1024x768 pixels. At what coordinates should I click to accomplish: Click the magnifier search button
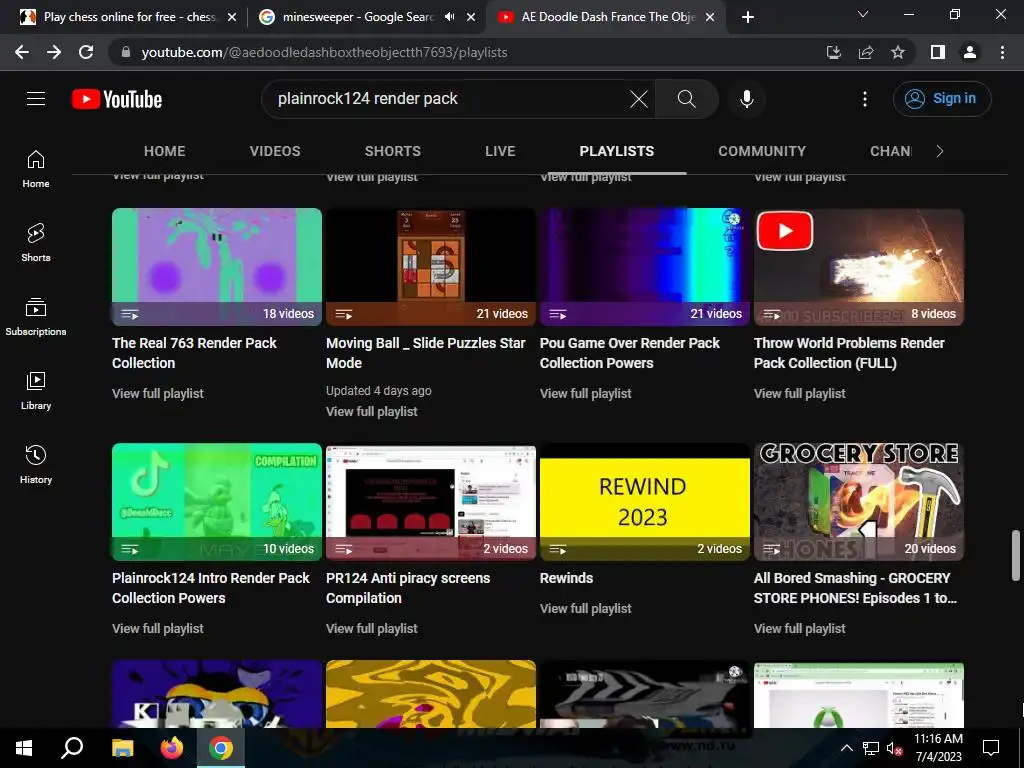[686, 99]
